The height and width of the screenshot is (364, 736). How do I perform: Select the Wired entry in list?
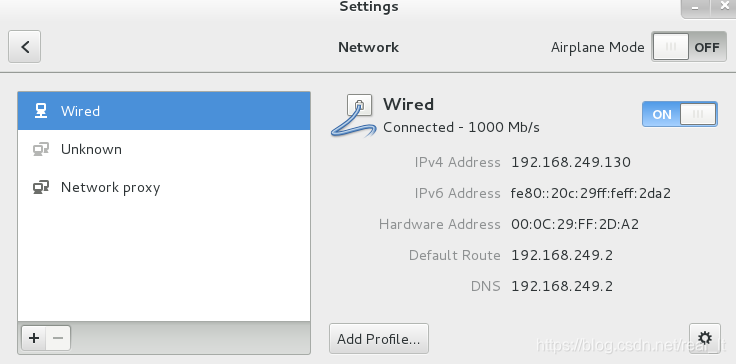pos(164,111)
